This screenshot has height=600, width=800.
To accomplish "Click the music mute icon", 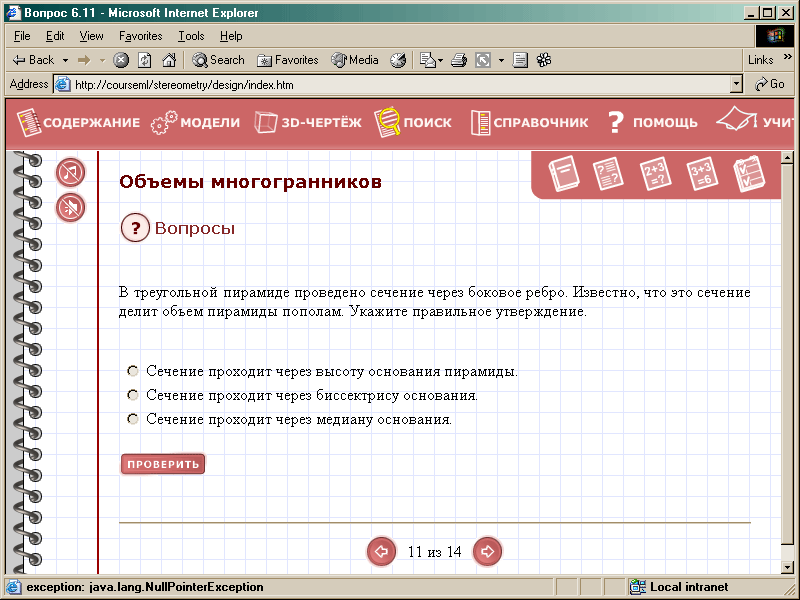I will pyautogui.click(x=70, y=173).
